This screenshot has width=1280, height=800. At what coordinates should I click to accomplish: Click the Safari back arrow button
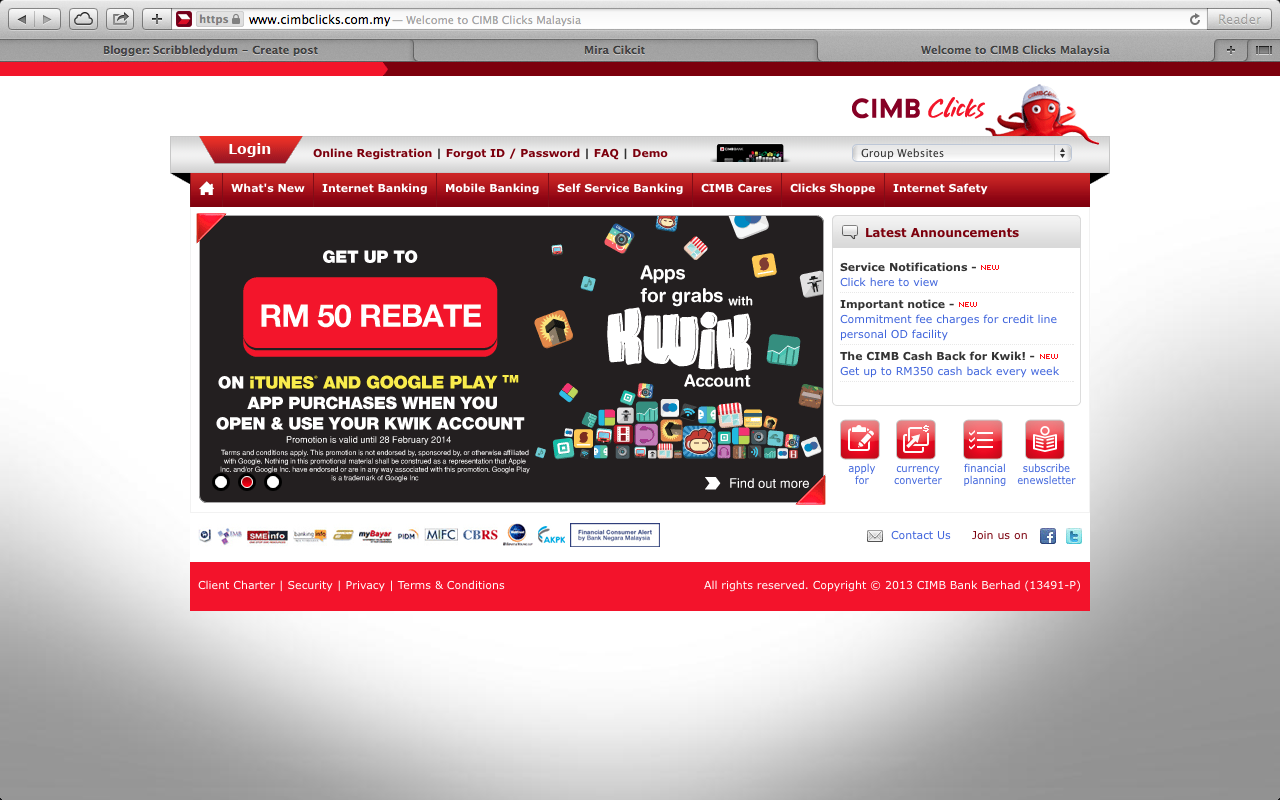coord(23,19)
